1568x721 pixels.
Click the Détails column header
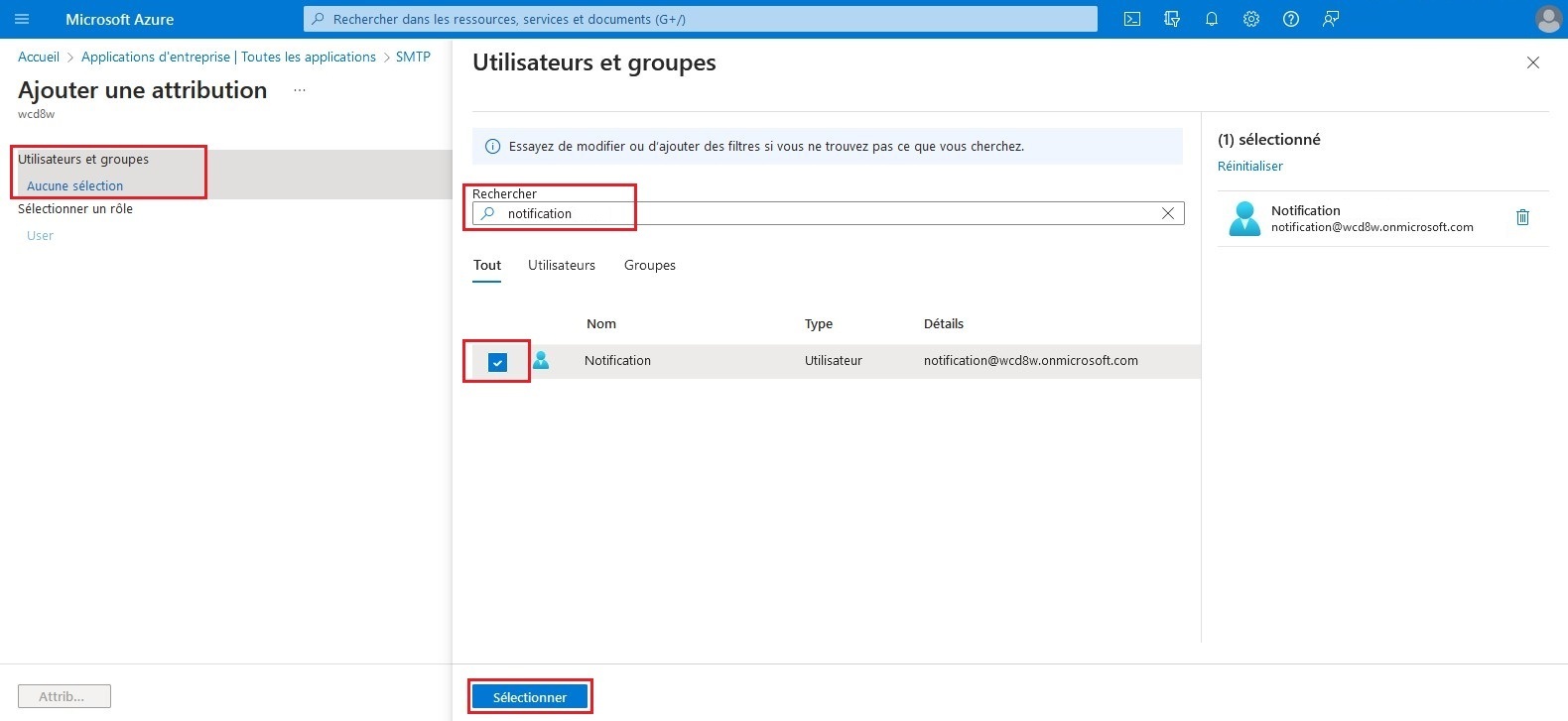coord(944,324)
